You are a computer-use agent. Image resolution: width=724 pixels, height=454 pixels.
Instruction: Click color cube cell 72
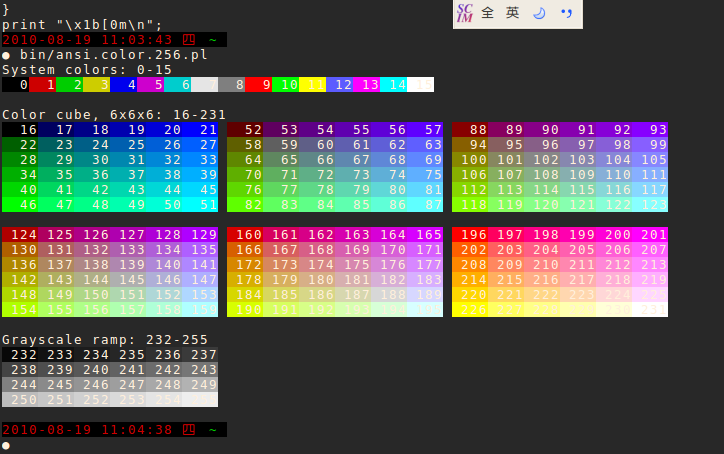point(317,175)
